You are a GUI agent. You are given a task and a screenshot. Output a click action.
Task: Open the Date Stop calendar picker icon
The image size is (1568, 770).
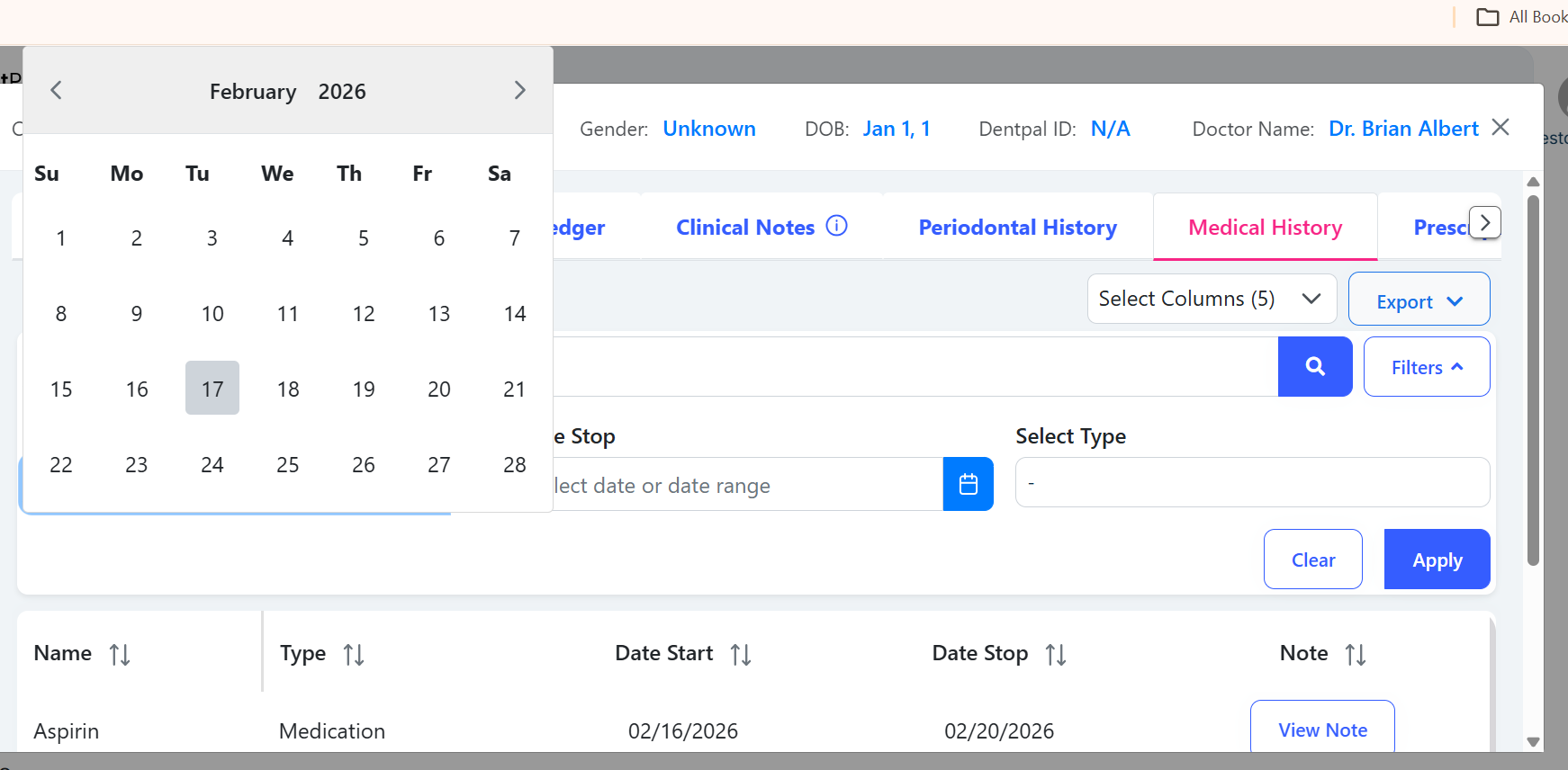click(x=968, y=484)
